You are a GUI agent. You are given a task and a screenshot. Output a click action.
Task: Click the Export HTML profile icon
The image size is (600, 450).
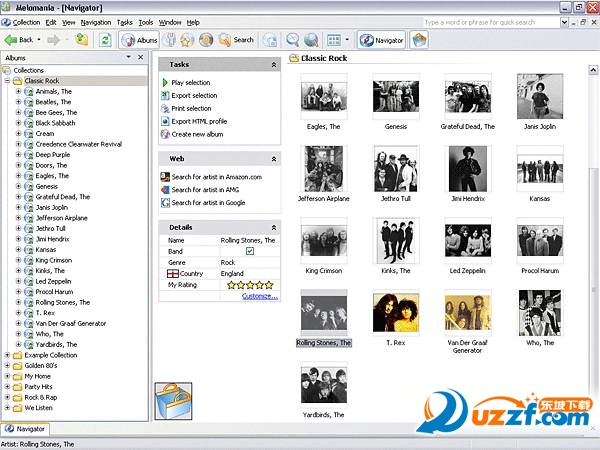(165, 121)
